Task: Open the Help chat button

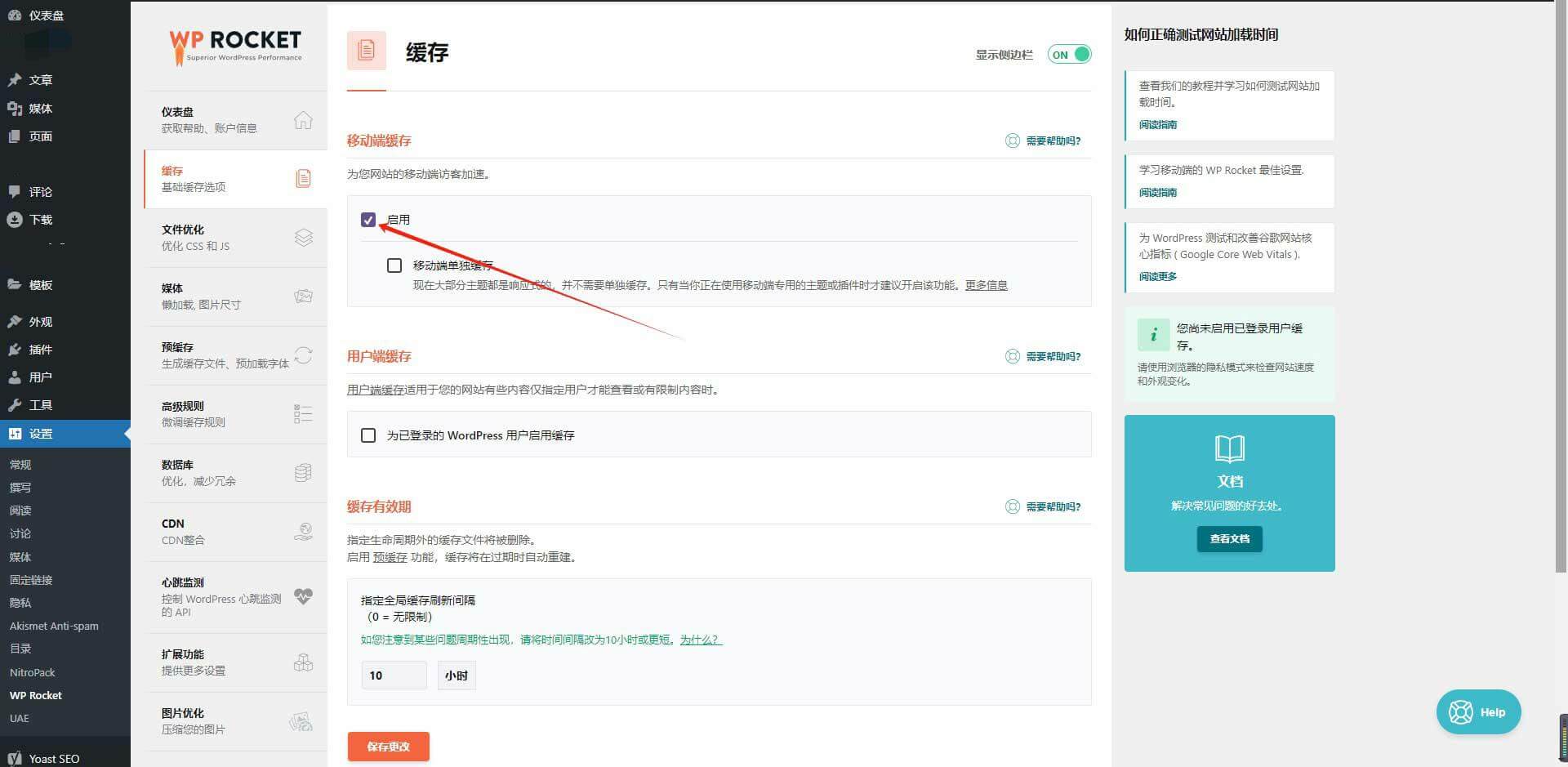Action: point(1479,712)
